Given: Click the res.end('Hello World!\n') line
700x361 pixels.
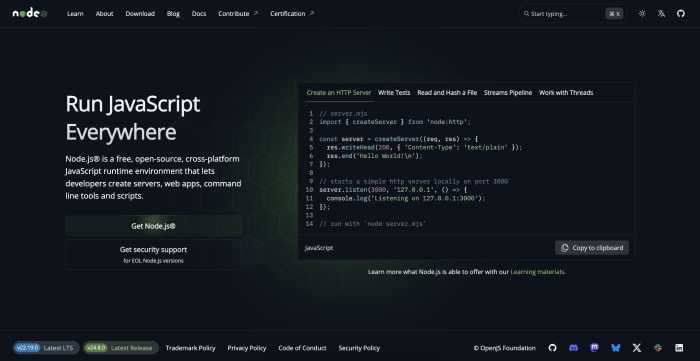Looking at the screenshot, I should (375, 156).
